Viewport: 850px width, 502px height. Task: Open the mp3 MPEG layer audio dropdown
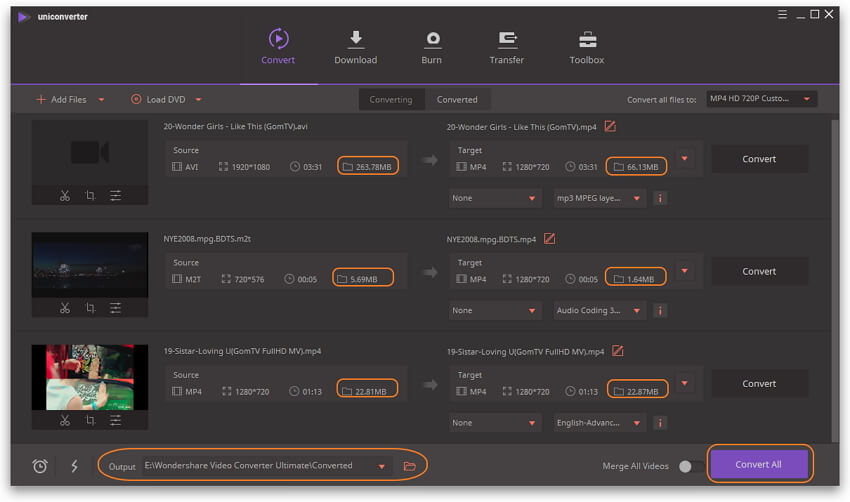600,198
